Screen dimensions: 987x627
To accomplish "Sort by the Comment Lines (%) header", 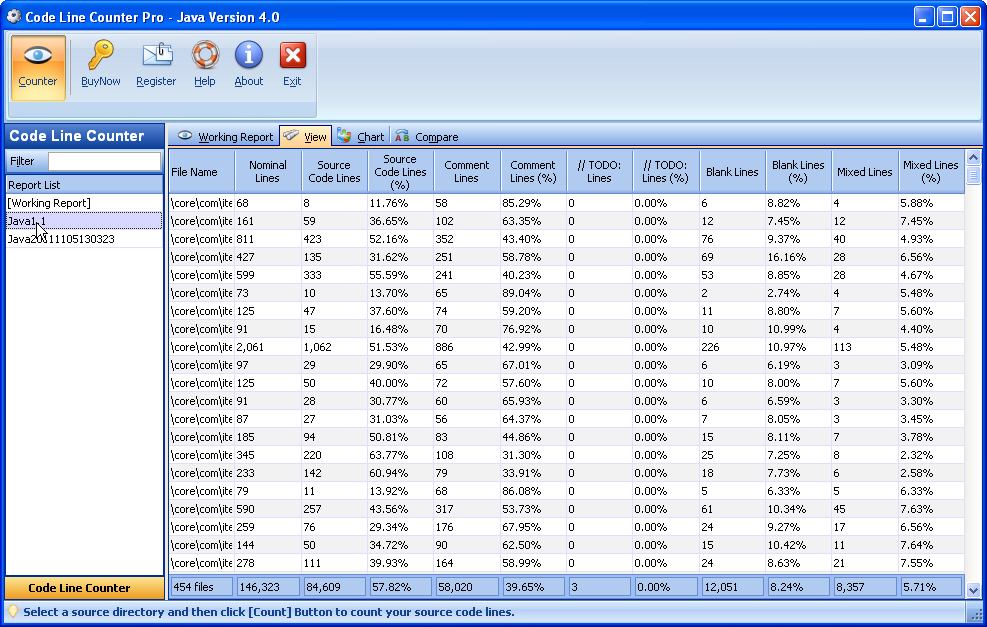I will [533, 172].
